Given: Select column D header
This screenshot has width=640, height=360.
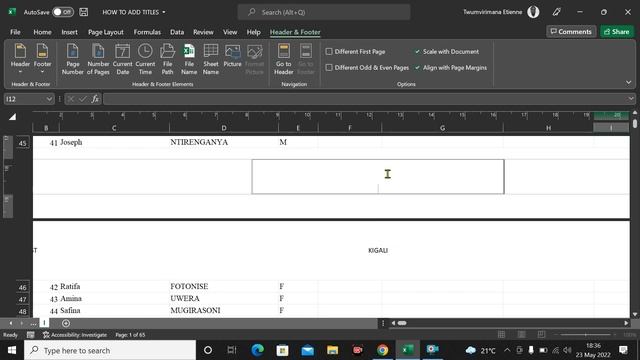Looking at the screenshot, I should [224, 128].
